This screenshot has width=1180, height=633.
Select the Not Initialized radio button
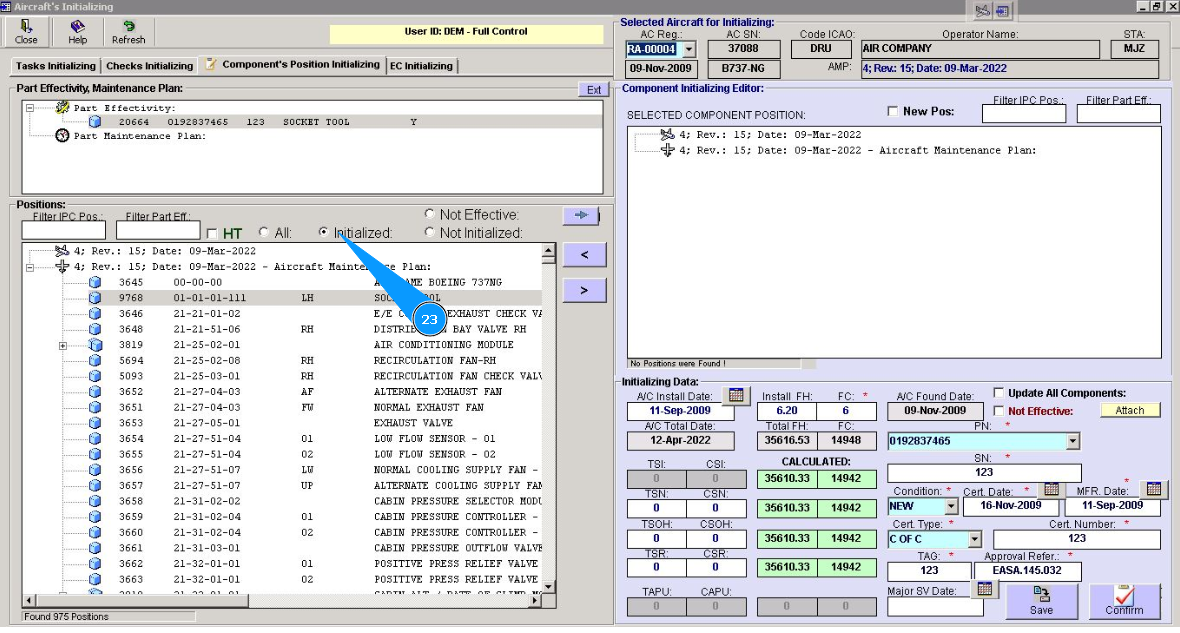430,233
